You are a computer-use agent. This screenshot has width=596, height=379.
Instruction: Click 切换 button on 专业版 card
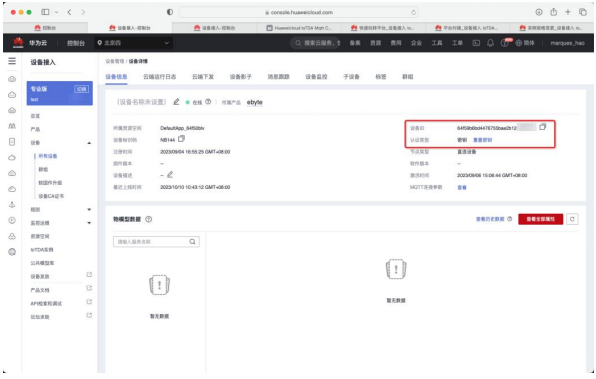coord(82,89)
